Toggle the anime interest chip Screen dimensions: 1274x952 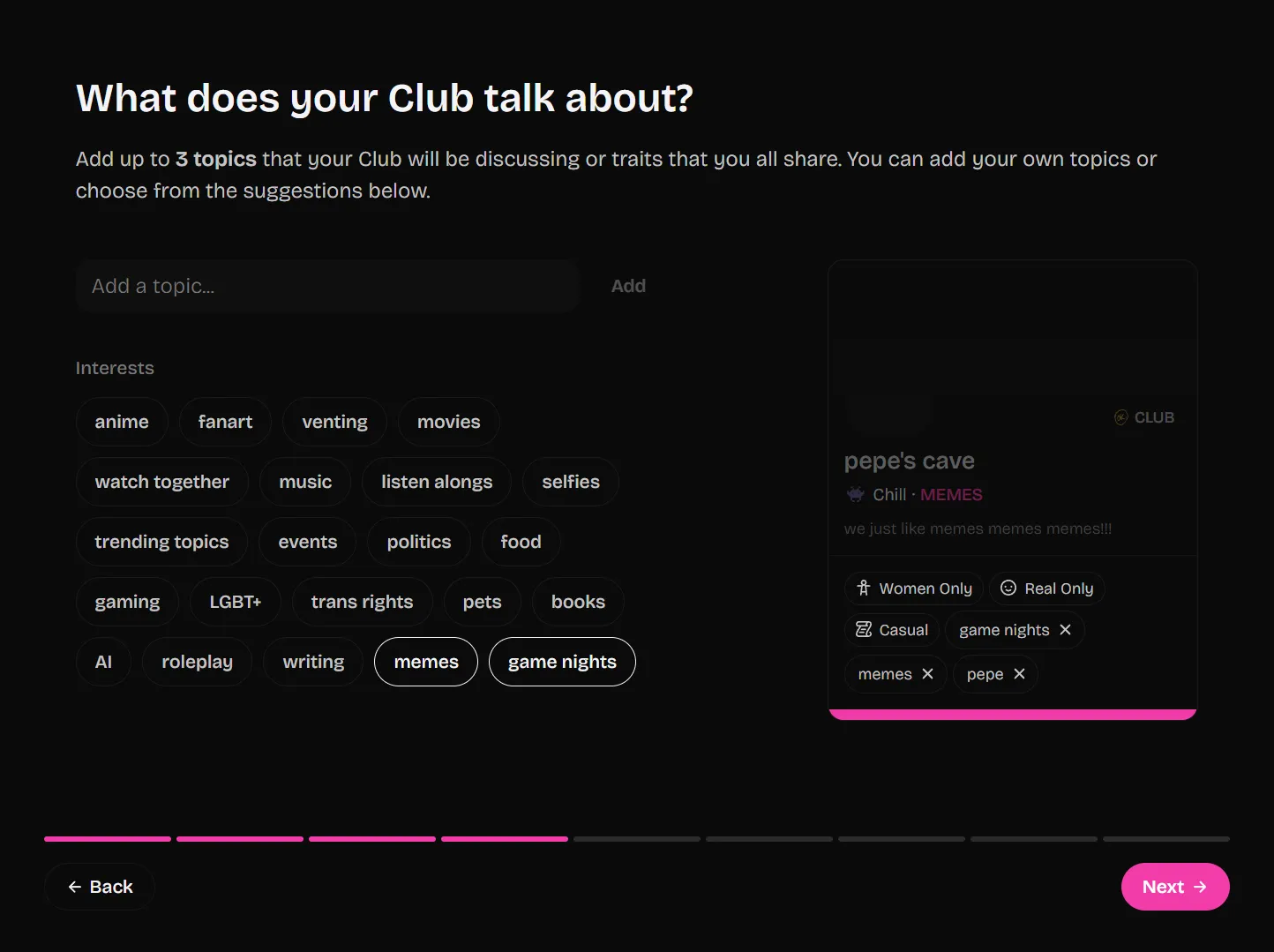click(x=122, y=422)
